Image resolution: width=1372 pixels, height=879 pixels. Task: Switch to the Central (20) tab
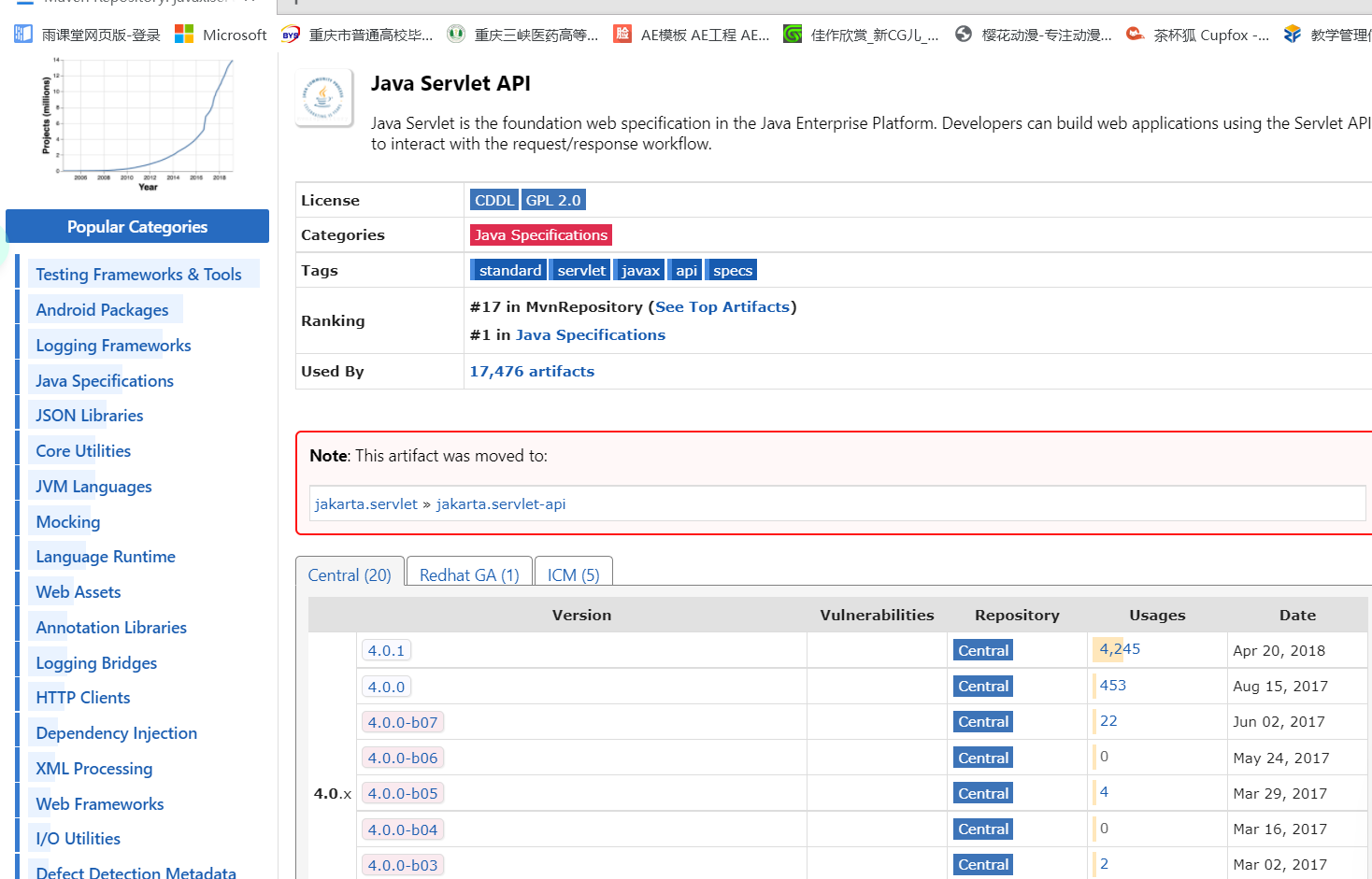pyautogui.click(x=350, y=575)
